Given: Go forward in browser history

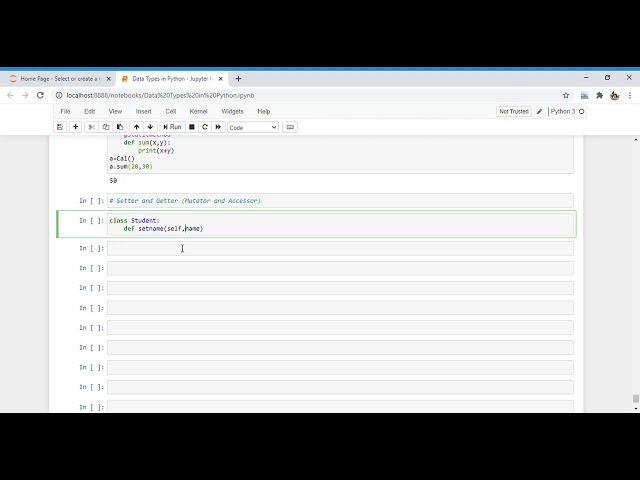Looking at the screenshot, I should coord(25,95).
